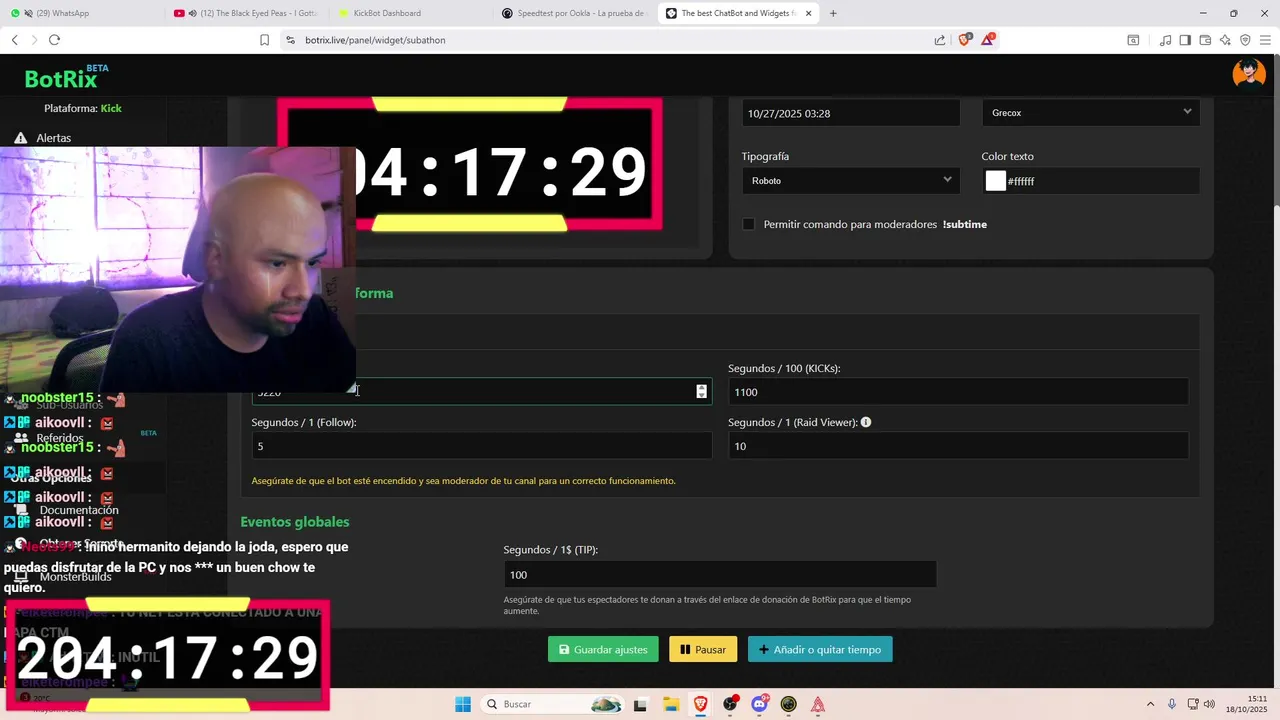Image resolution: width=1280 pixels, height=720 pixels.
Task: Click the Segundos / 1 (Raid Viewer) field
Action: (x=958, y=446)
